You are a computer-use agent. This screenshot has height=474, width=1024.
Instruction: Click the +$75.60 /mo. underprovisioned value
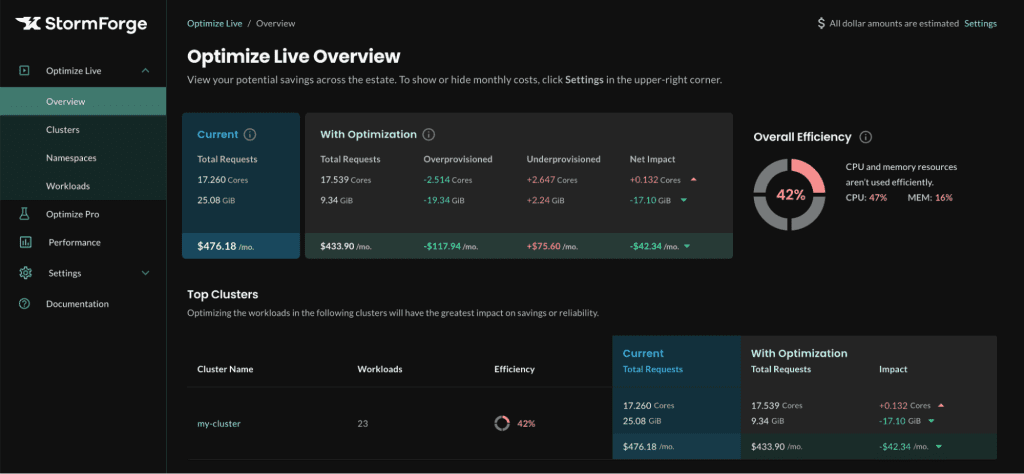[554, 246]
